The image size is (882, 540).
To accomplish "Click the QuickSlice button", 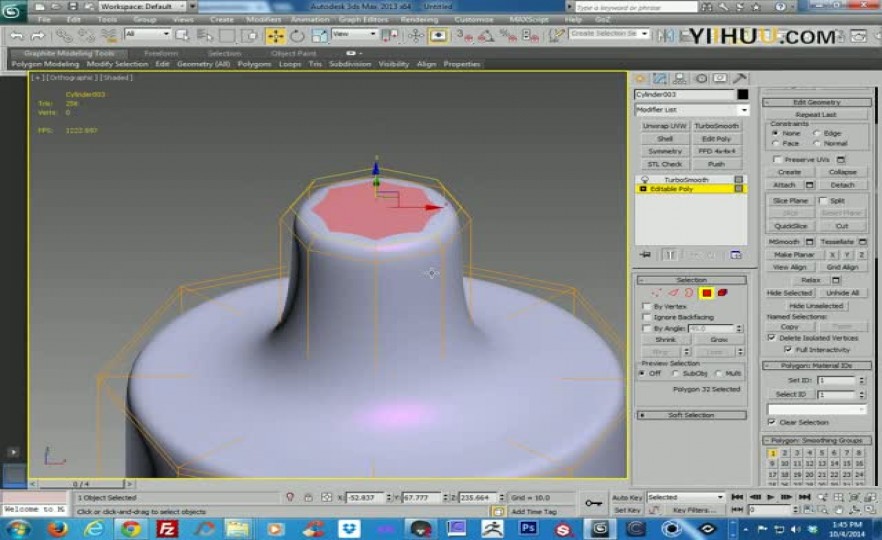I will tap(791, 226).
